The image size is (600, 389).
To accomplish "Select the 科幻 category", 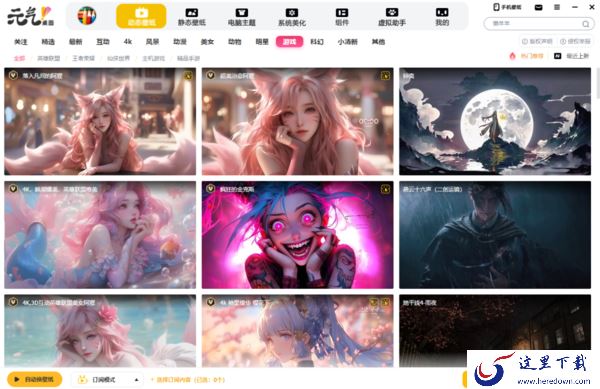I will click(317, 42).
